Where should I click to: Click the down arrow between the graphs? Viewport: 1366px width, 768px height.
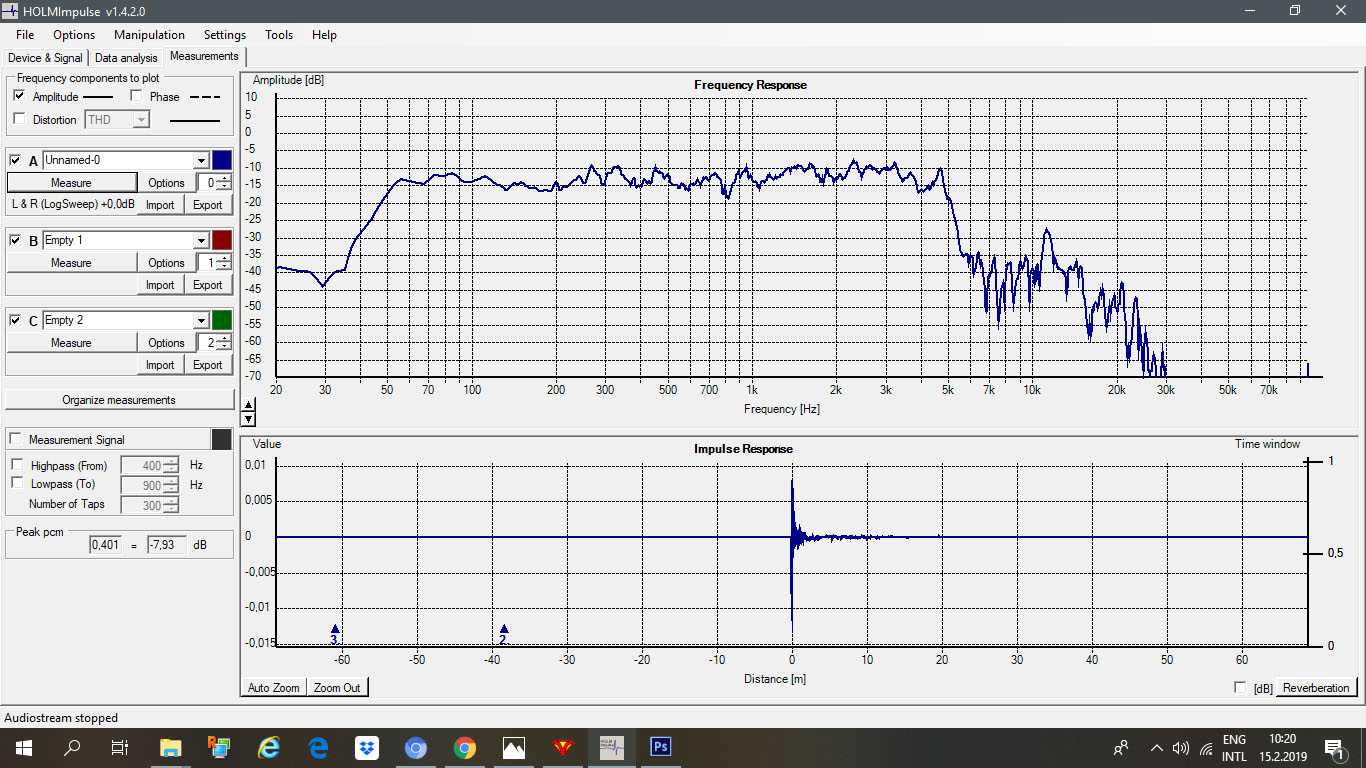tap(249, 418)
